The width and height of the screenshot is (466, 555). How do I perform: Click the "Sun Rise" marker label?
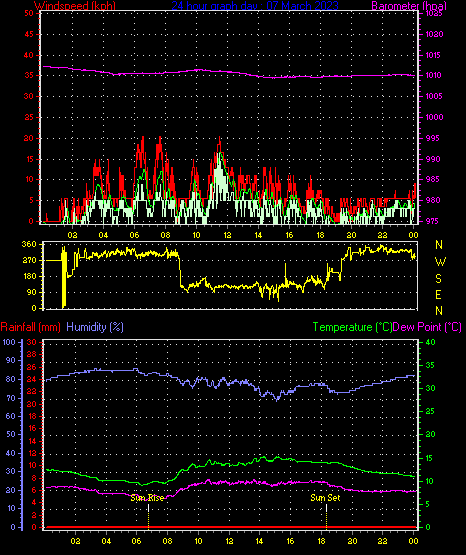pyautogui.click(x=147, y=498)
